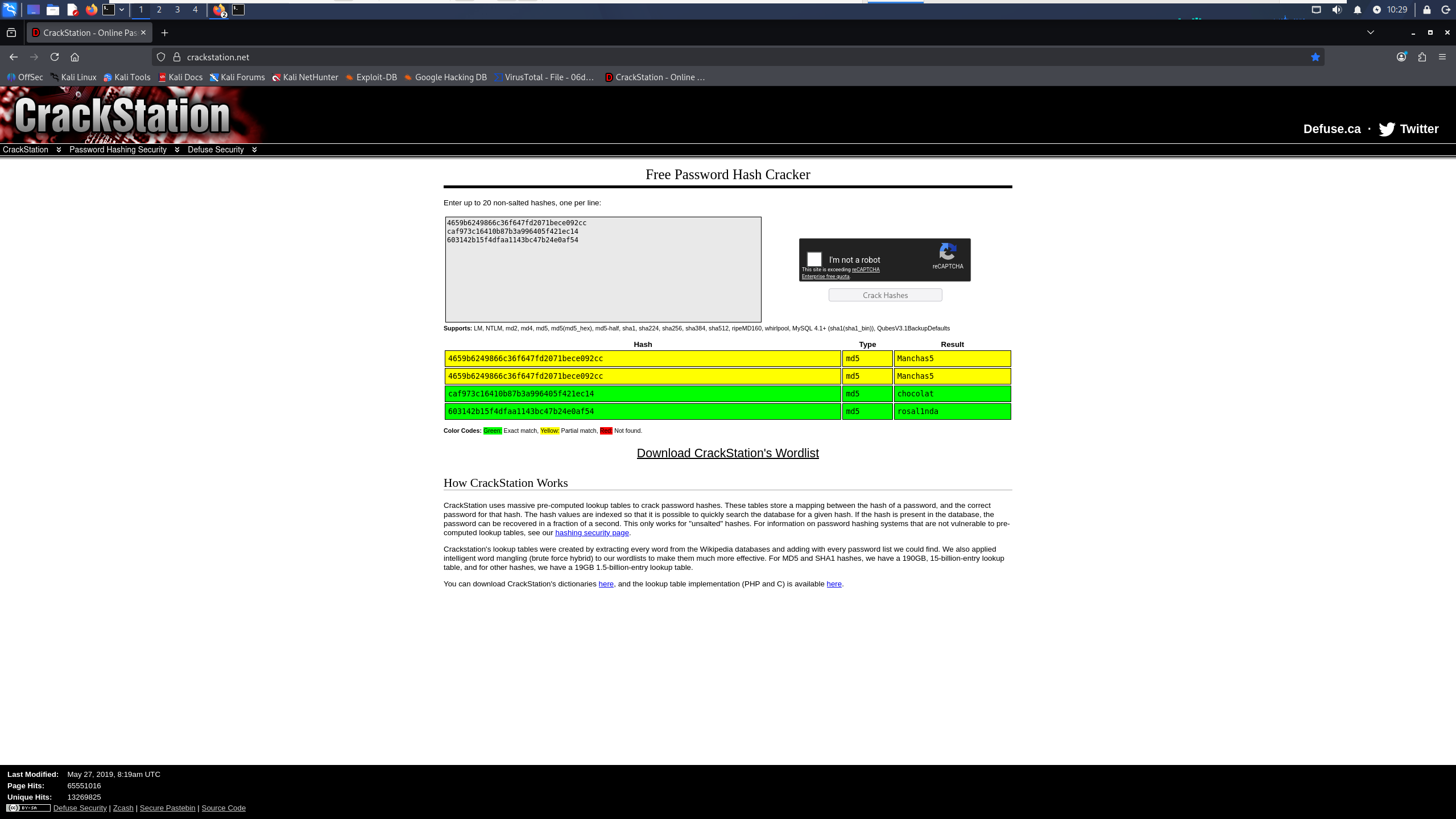Click the Crack Hashes button
This screenshot has width=1456, height=819.
click(x=885, y=295)
